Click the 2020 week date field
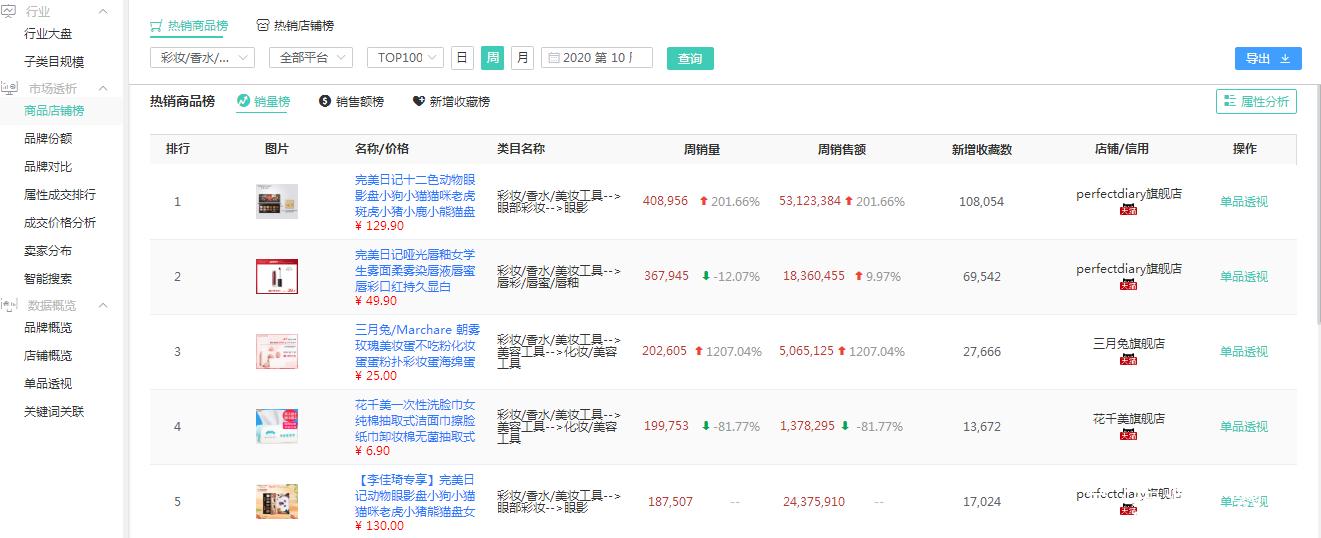Screen dimensions: 1321x538 click(x=597, y=58)
